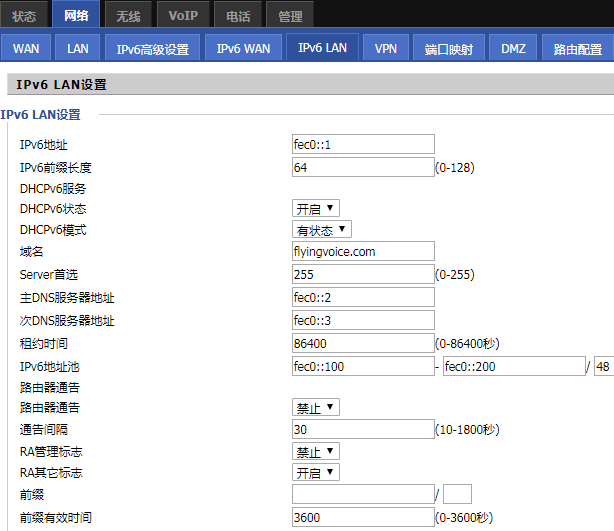Select the IPv6地址池 end address field

[513, 367]
